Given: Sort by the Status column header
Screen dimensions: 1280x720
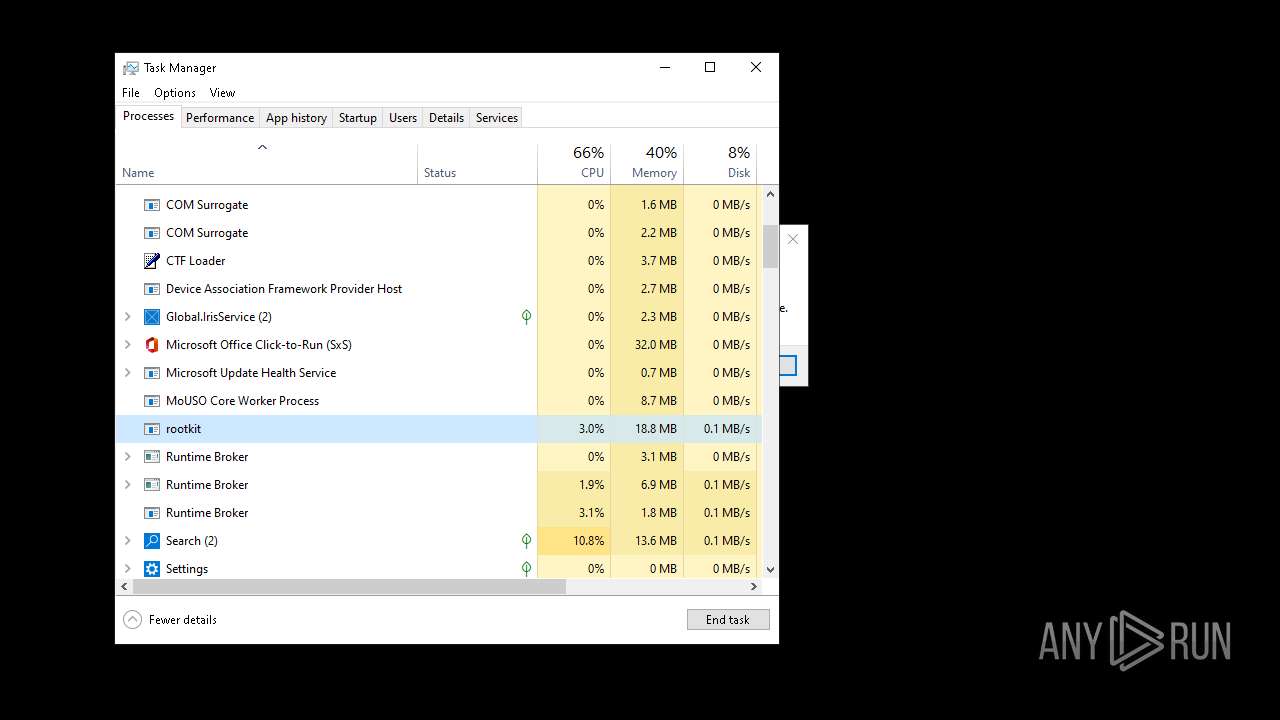Looking at the screenshot, I should coord(477,164).
